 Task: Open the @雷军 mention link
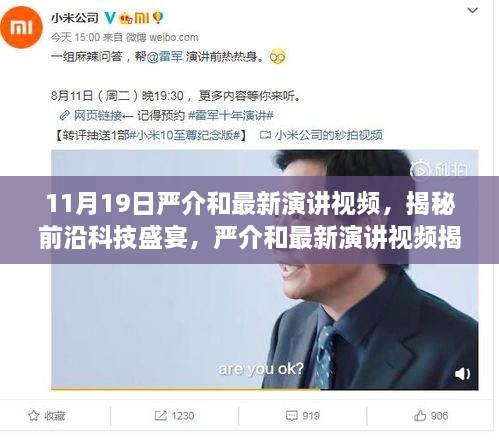coord(165,57)
